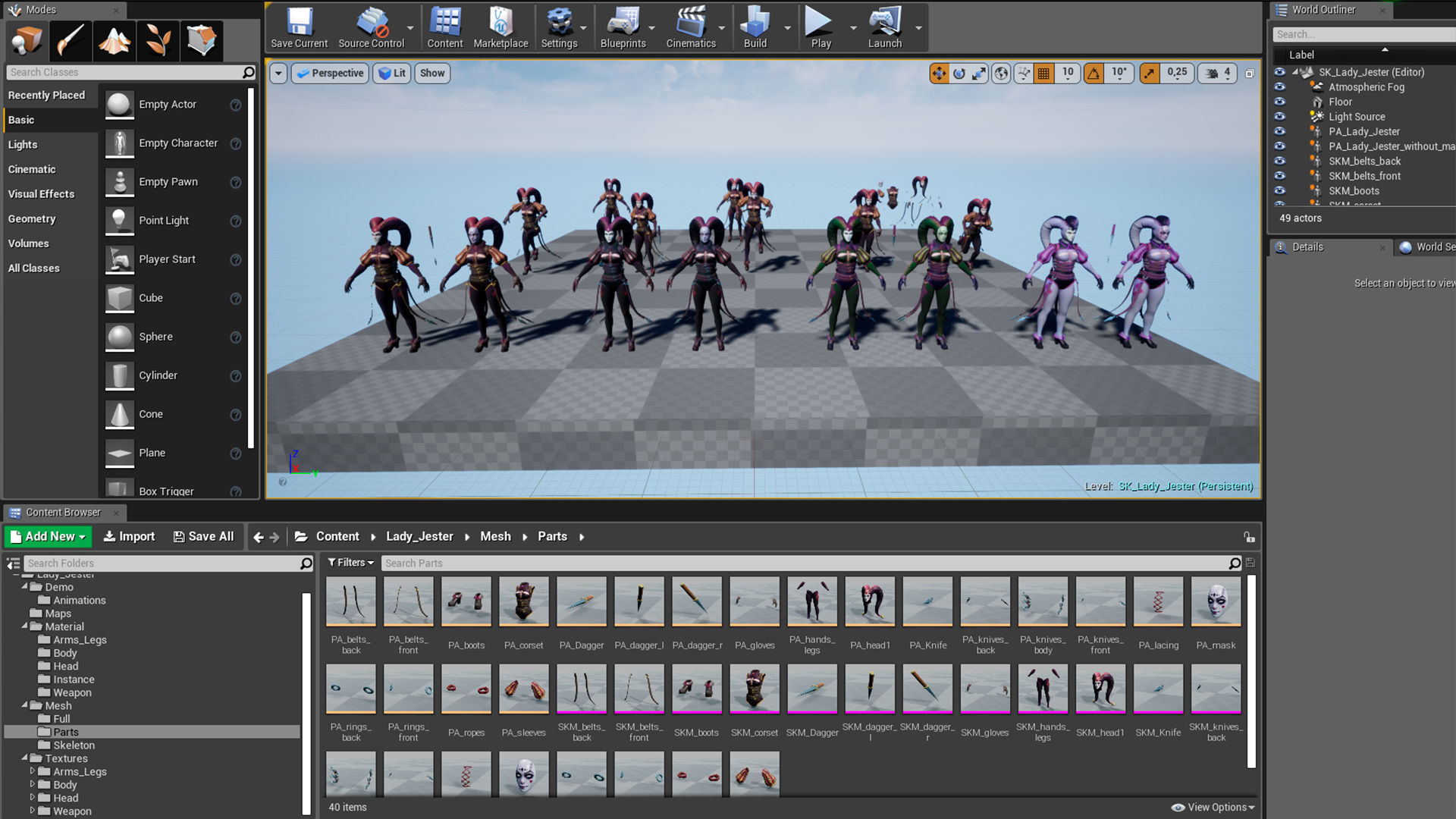1456x819 pixels.
Task: Open the Filters dropdown in Content Browser
Action: click(350, 563)
